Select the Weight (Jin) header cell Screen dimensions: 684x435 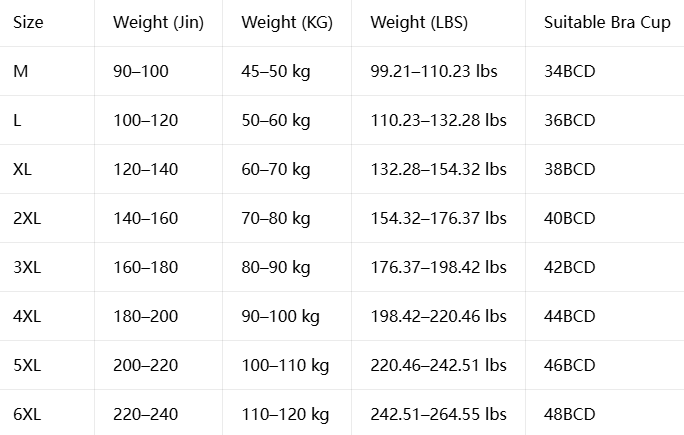tap(158, 22)
